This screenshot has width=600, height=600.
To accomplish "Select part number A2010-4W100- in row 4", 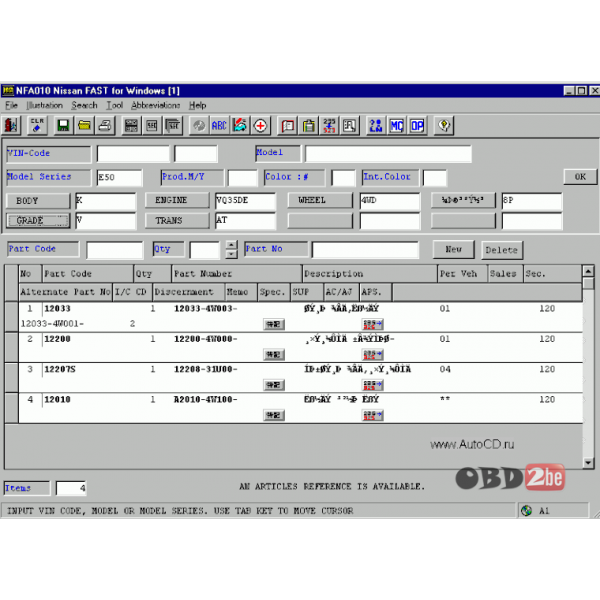I will point(205,399).
